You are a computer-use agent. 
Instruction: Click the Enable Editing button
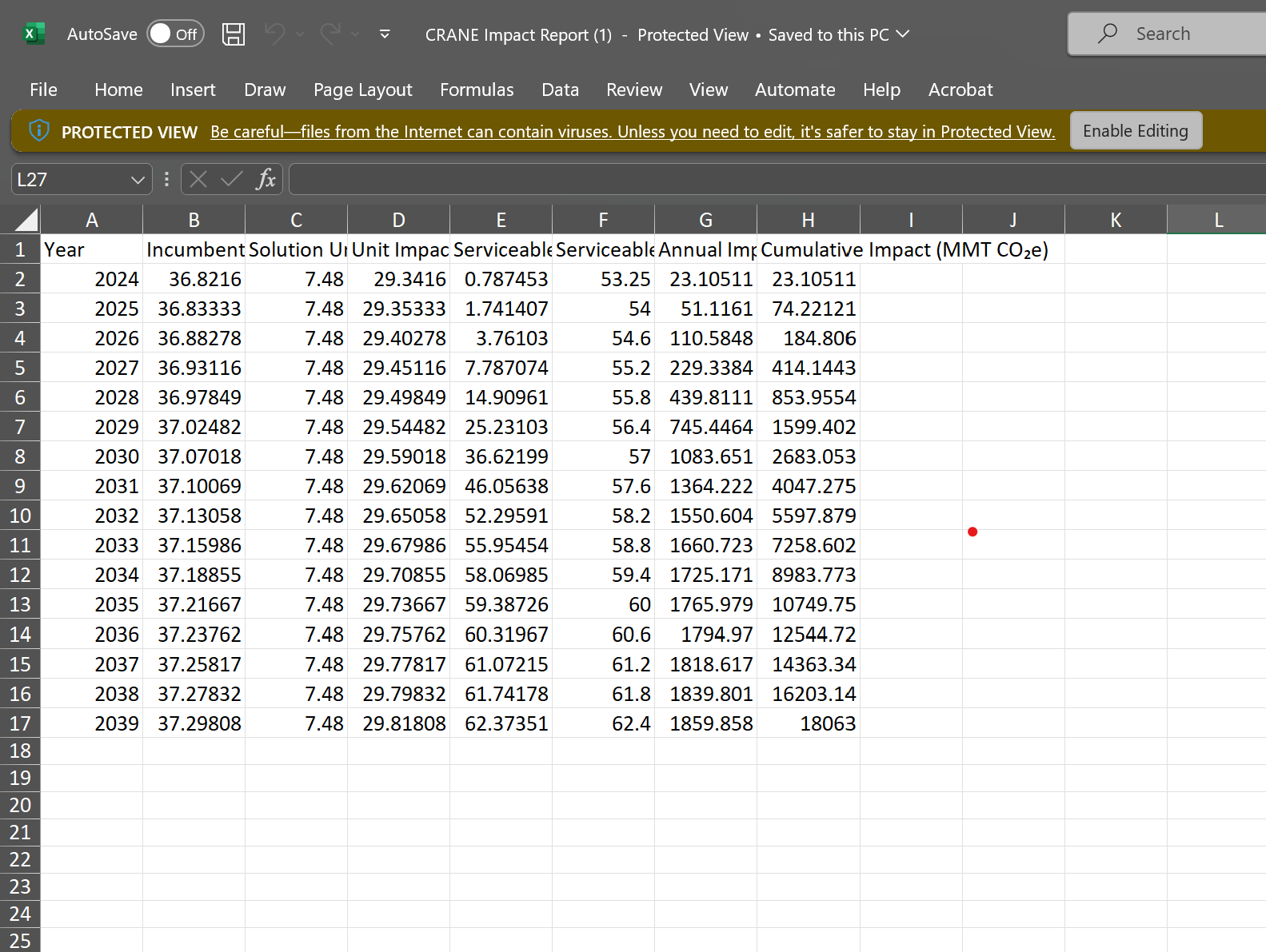point(1136,130)
